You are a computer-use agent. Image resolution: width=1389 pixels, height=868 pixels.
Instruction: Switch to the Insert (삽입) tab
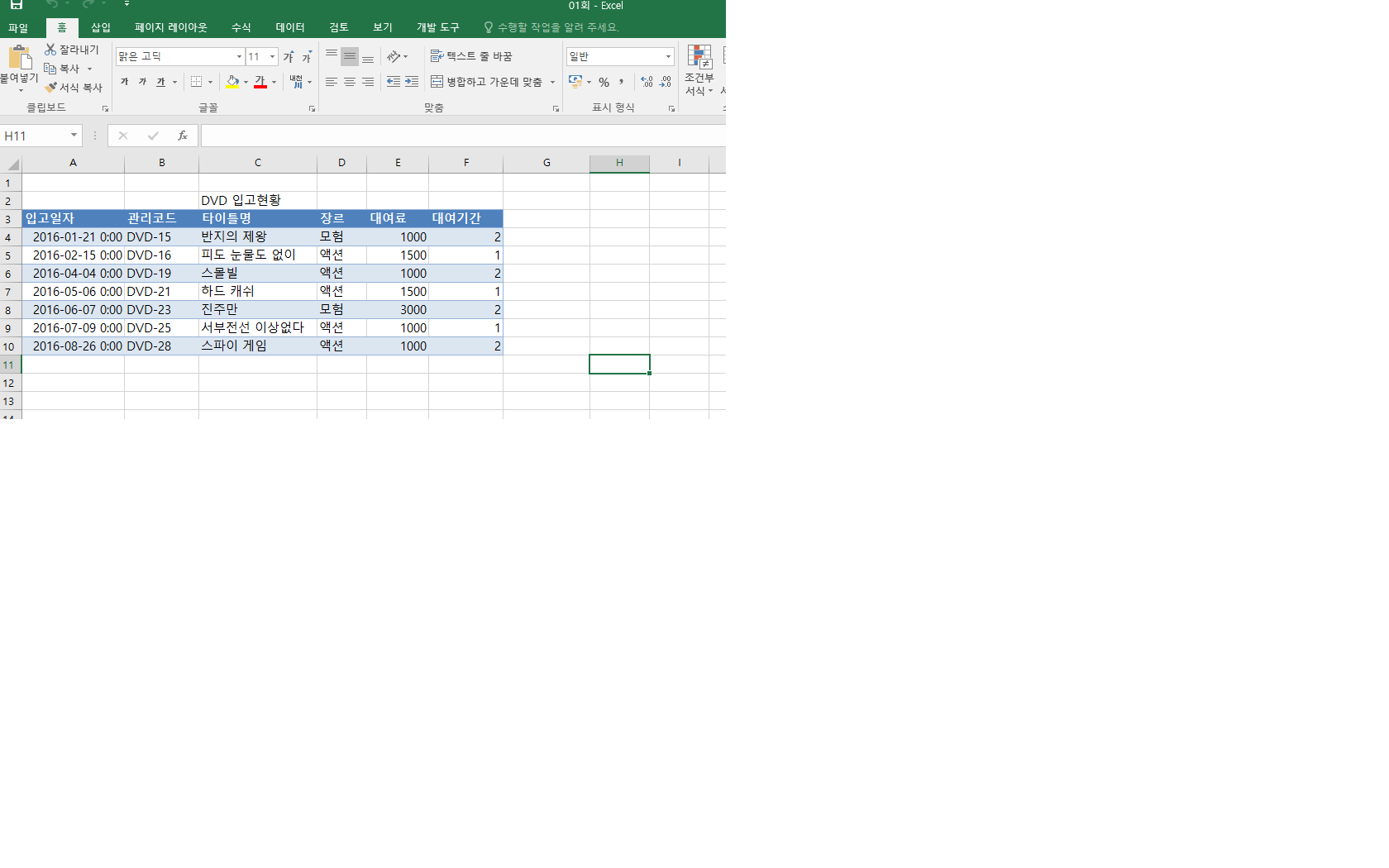101,27
